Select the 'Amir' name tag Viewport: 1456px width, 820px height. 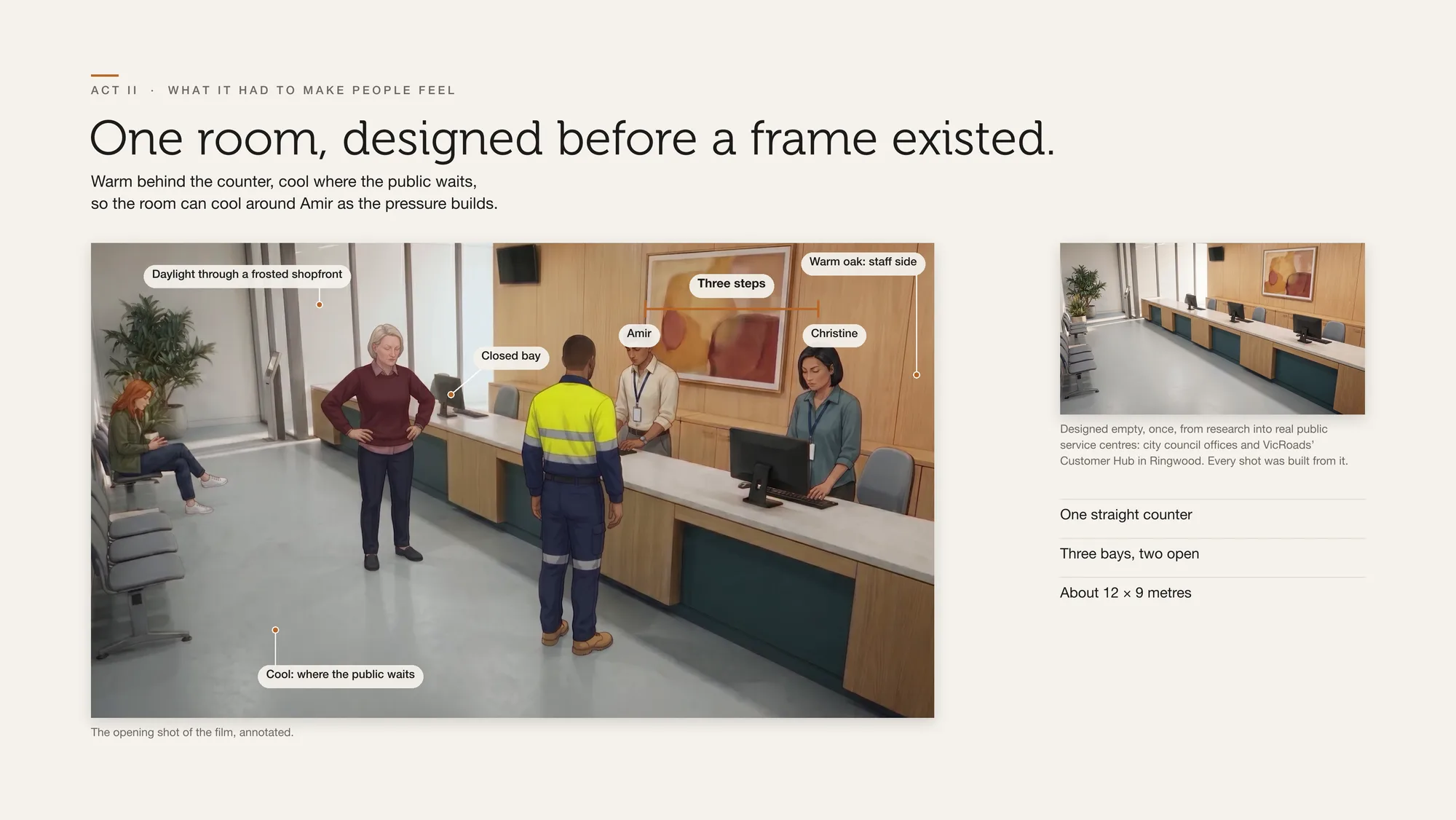(x=638, y=334)
